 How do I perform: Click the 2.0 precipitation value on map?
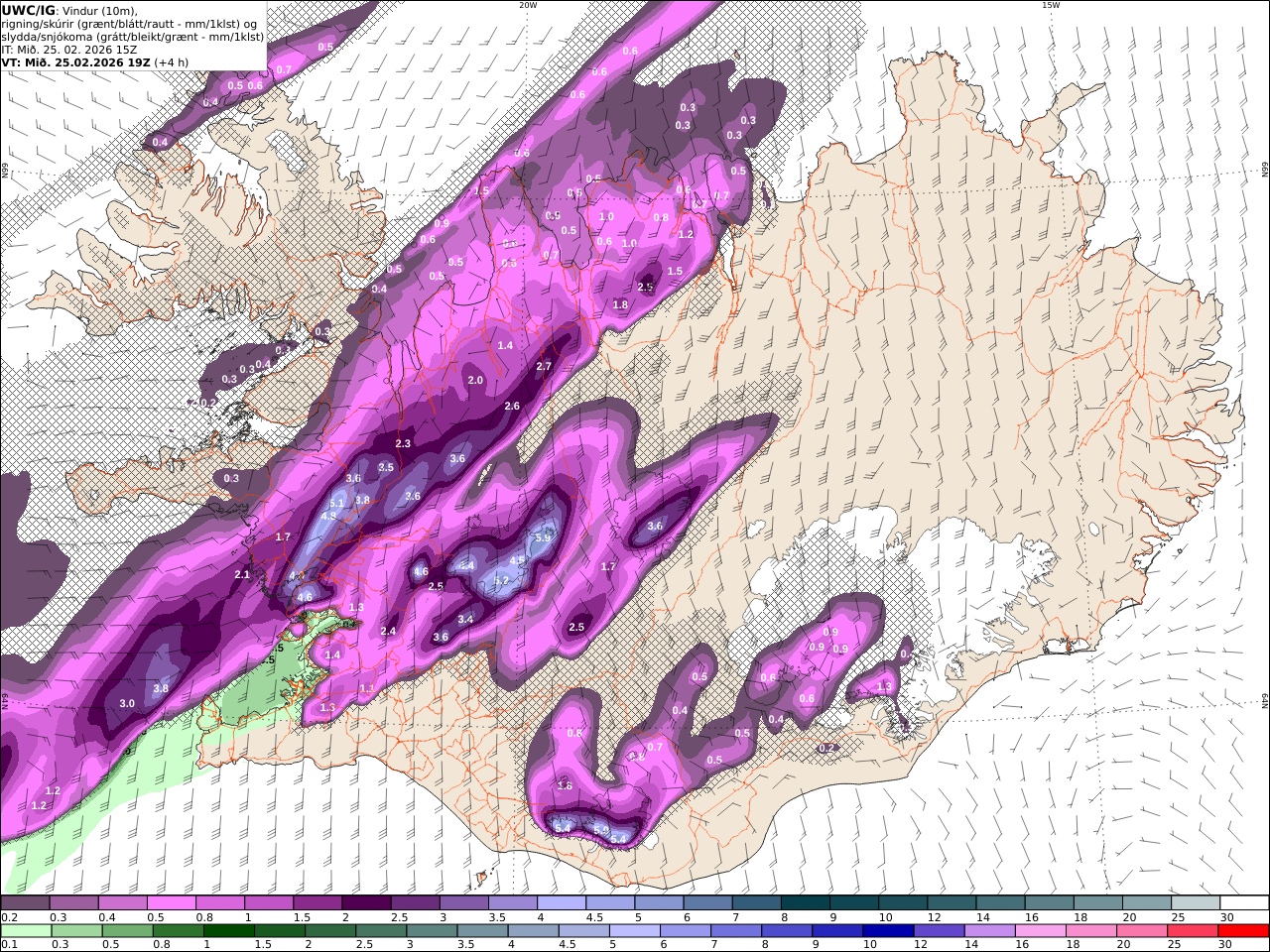tap(475, 380)
